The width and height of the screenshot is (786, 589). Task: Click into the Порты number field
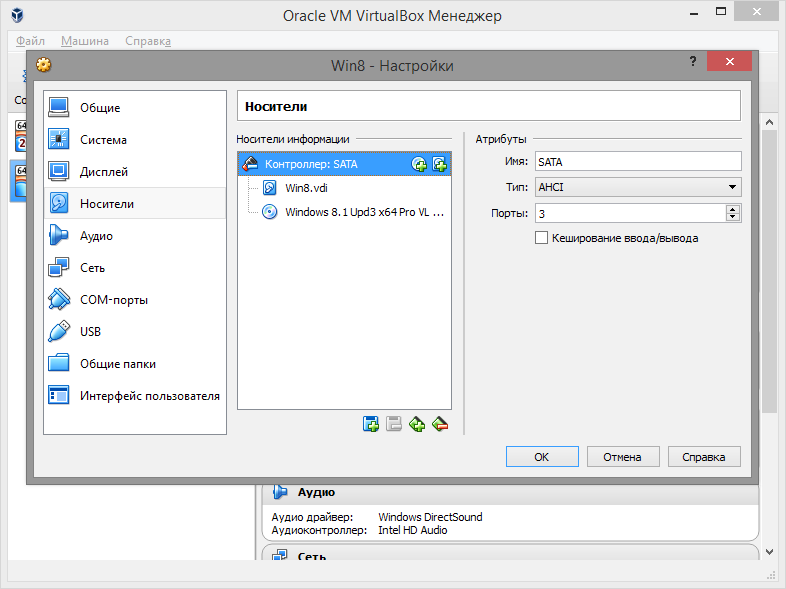630,214
